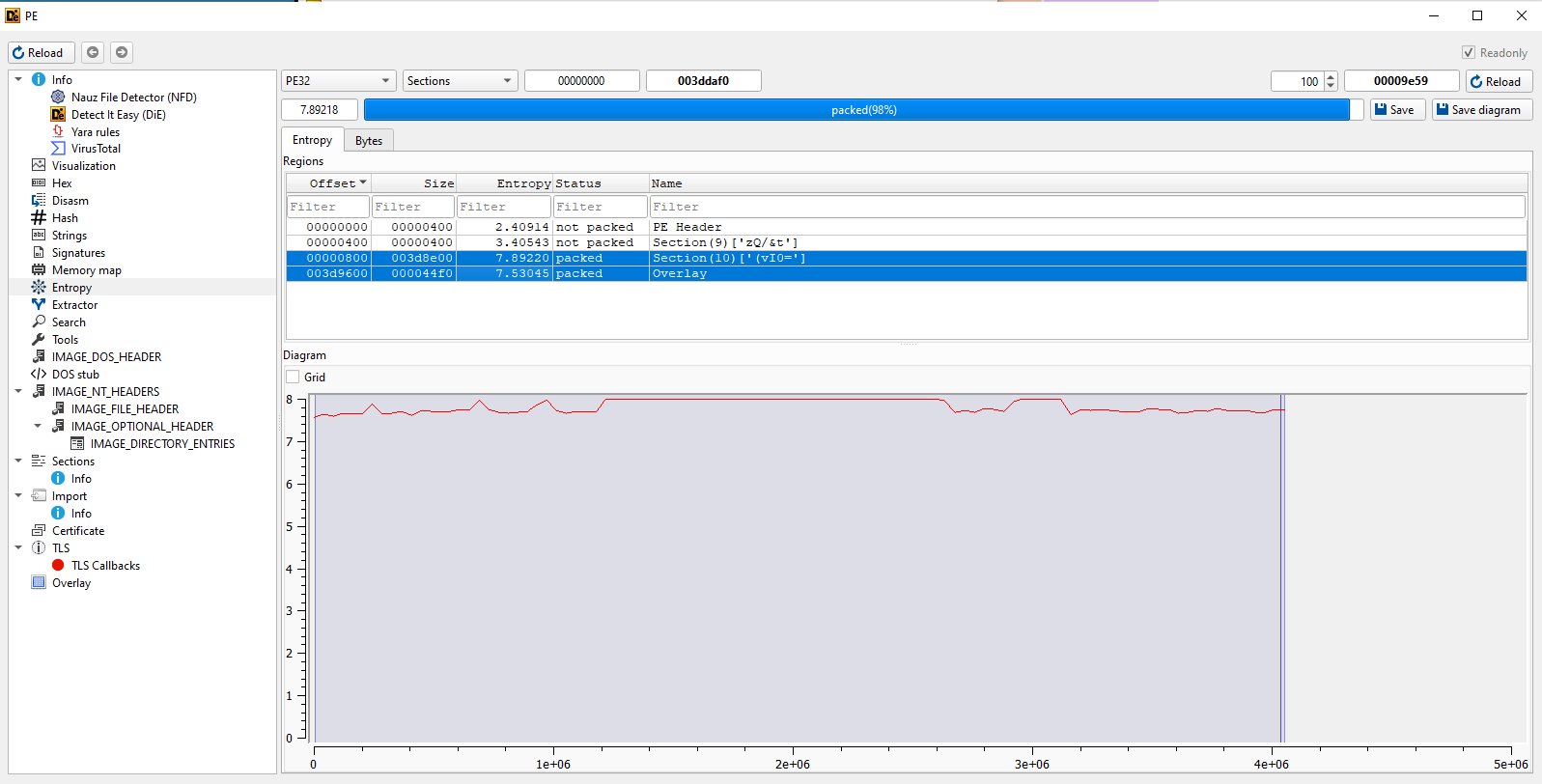Screen dimensions: 1542x784
Task: Open Certificate entry
Action: click(78, 531)
